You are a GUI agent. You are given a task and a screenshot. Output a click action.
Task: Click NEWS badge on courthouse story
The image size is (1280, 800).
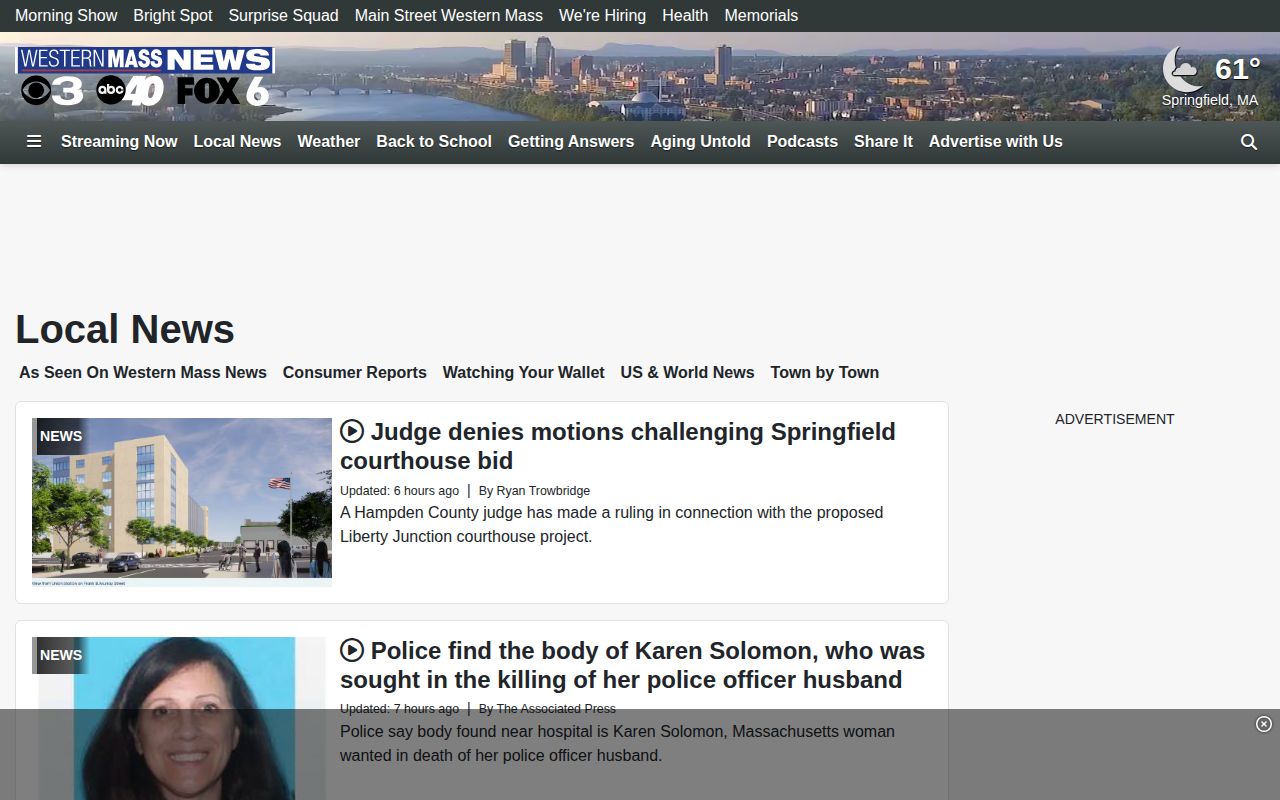61,436
